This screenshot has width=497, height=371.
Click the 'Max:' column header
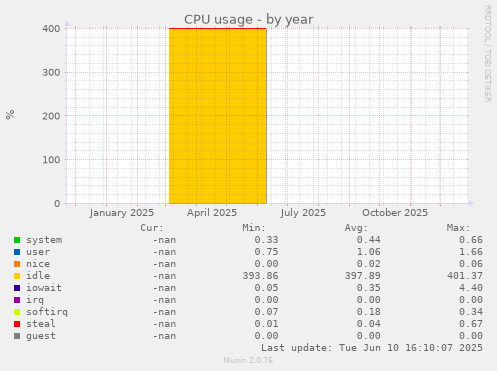tap(458, 228)
